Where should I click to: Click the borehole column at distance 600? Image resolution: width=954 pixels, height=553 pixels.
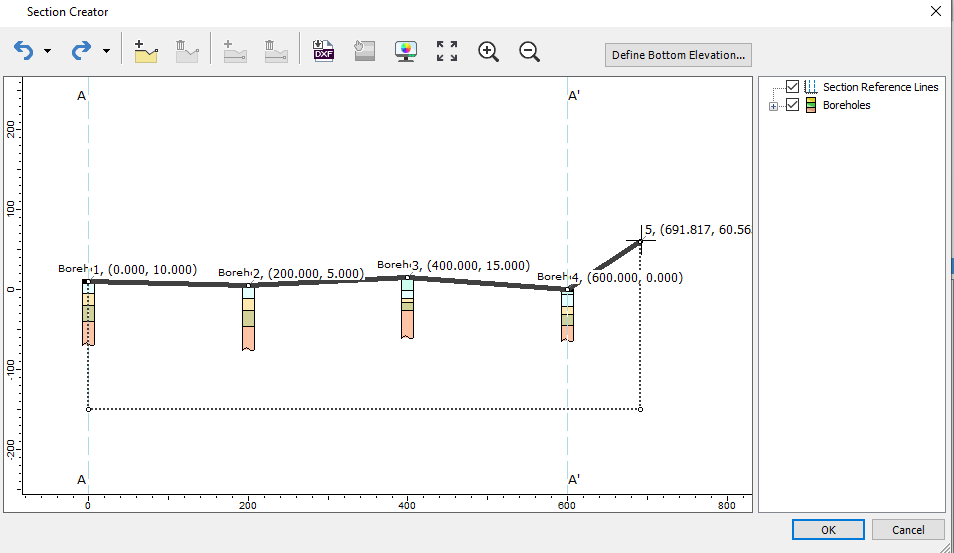coord(567,315)
